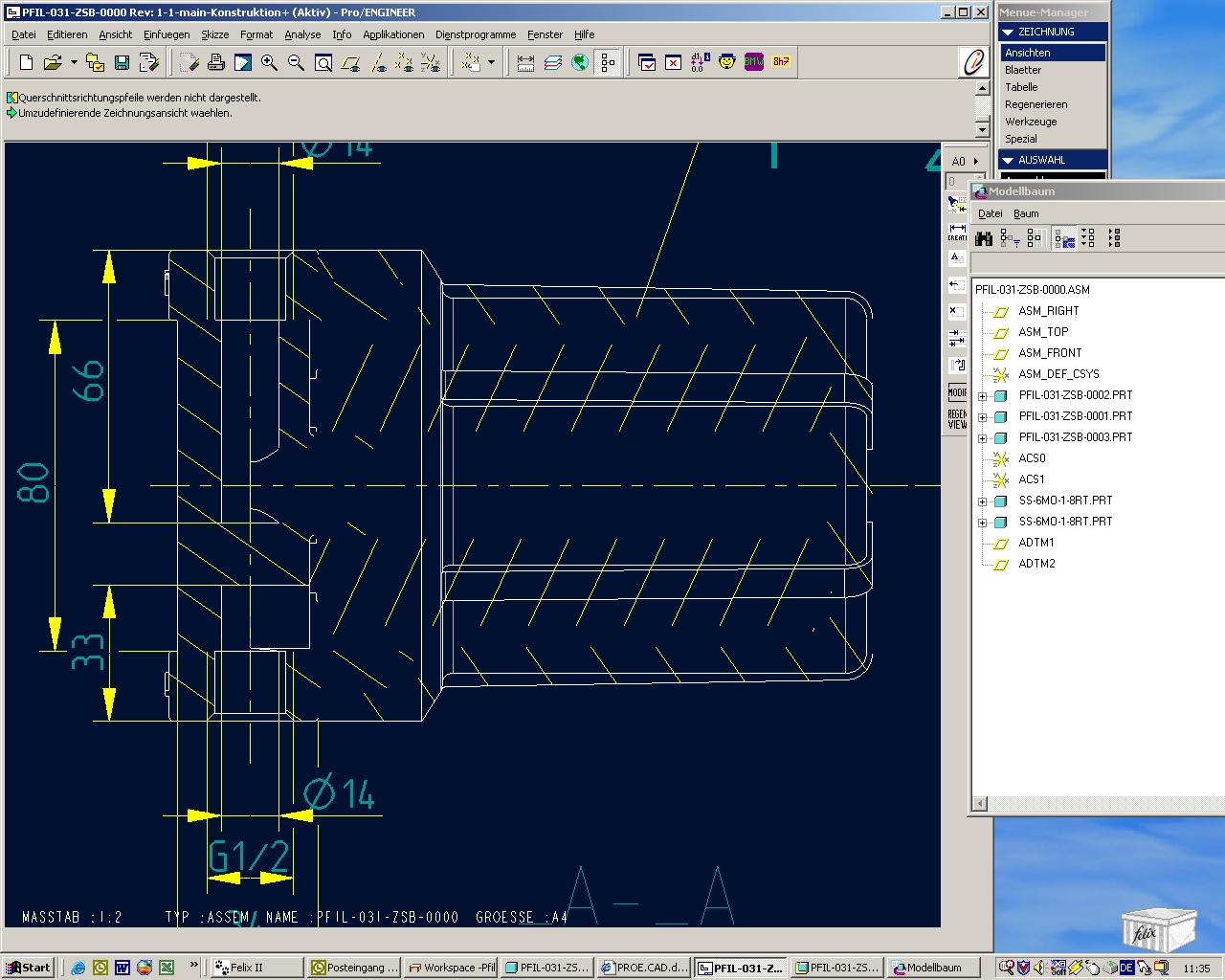Viewport: 1225px width, 980px height.
Task: Click the dimension scale icon in toolbar
Action: tap(525, 62)
